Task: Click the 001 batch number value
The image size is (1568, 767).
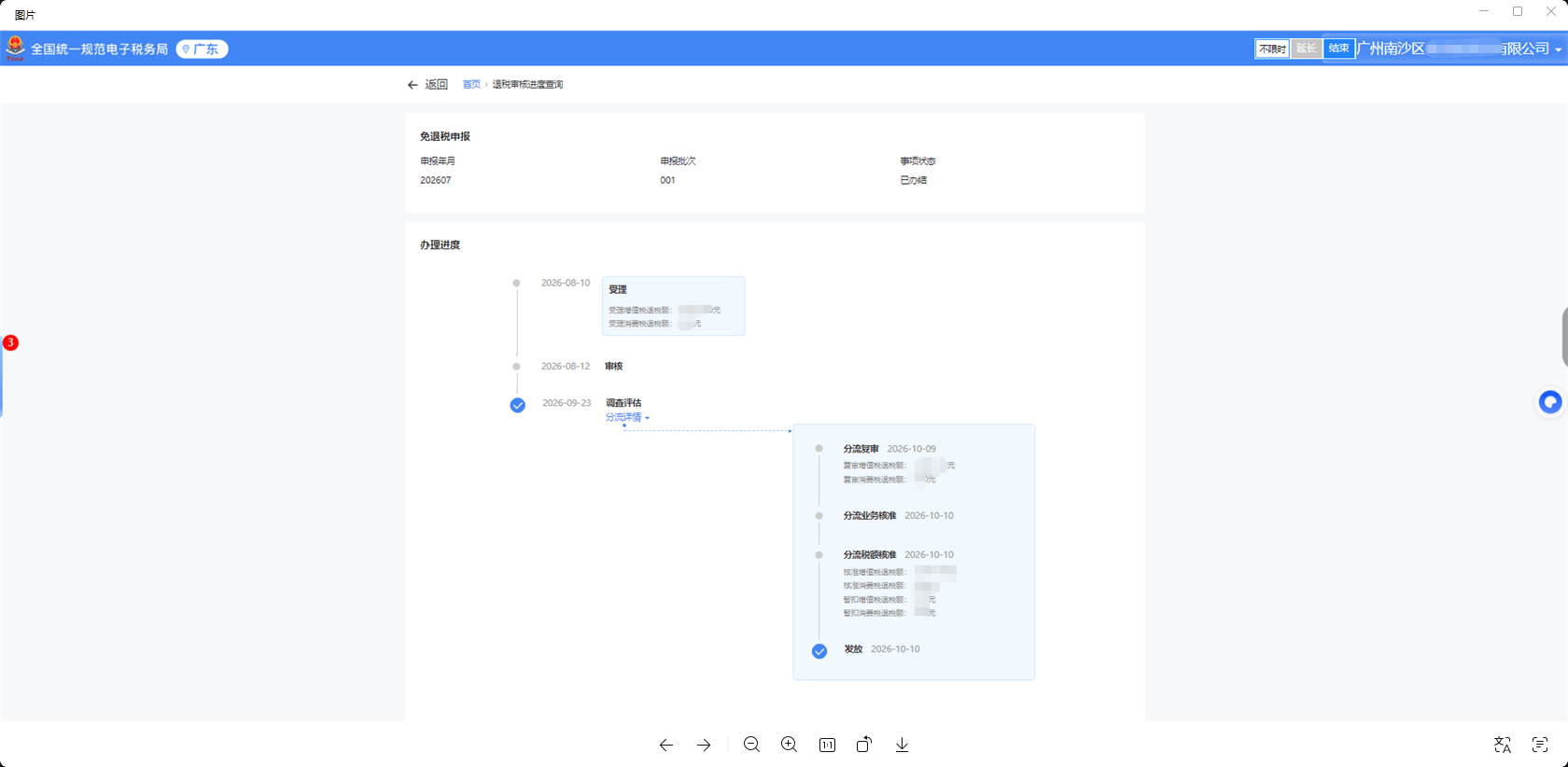Action: click(x=667, y=180)
